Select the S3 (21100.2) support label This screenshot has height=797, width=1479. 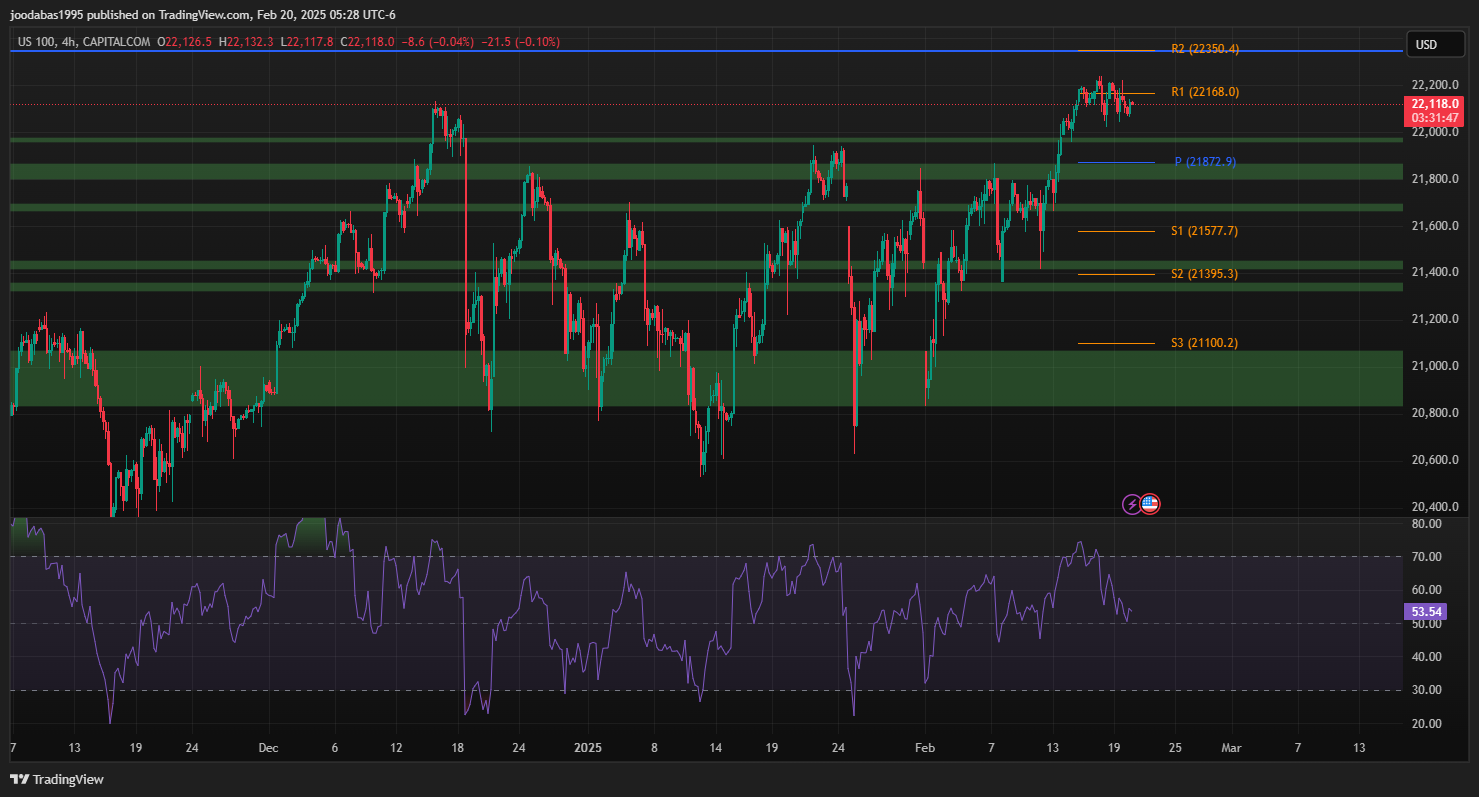point(1204,343)
